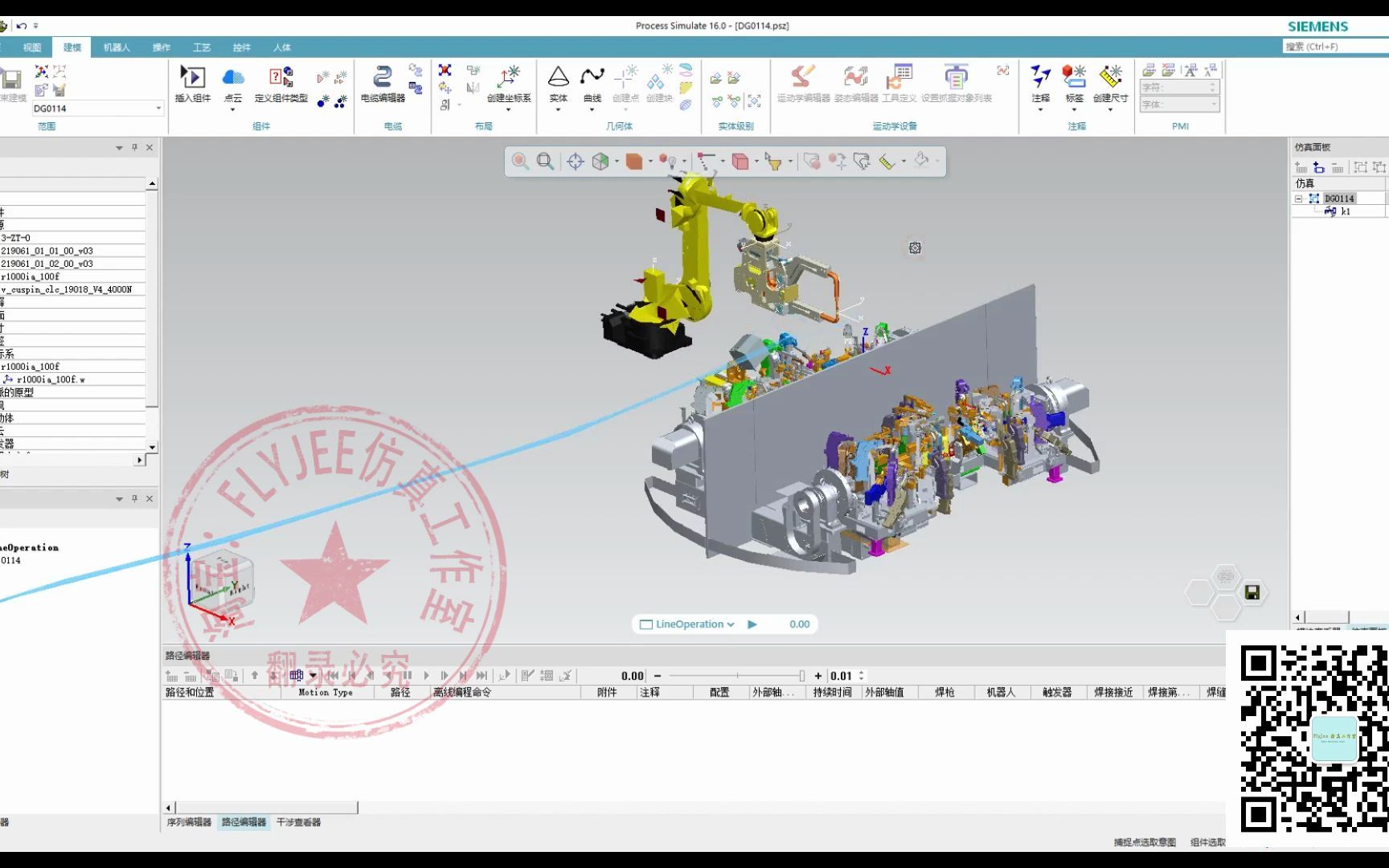Select the DG0114 item in simulation tree
The image size is (1389, 868).
(1339, 199)
